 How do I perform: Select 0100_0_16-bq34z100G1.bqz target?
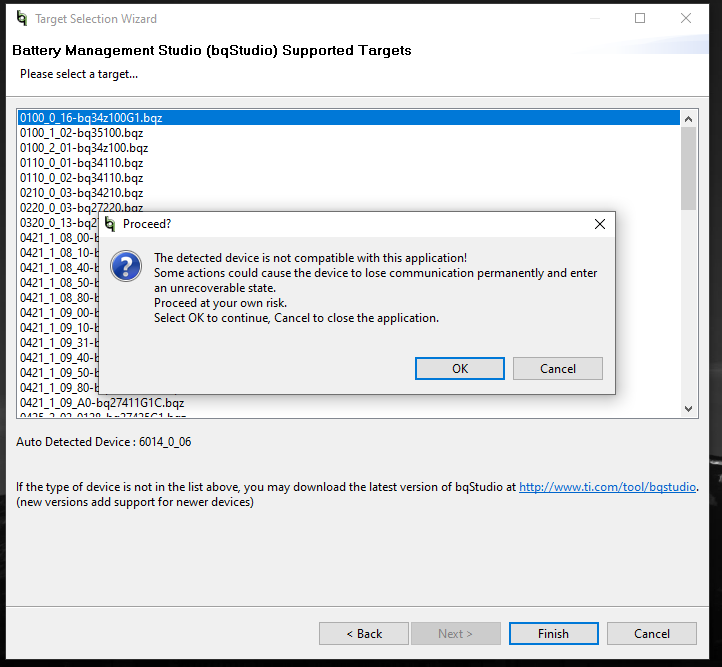[349, 118]
